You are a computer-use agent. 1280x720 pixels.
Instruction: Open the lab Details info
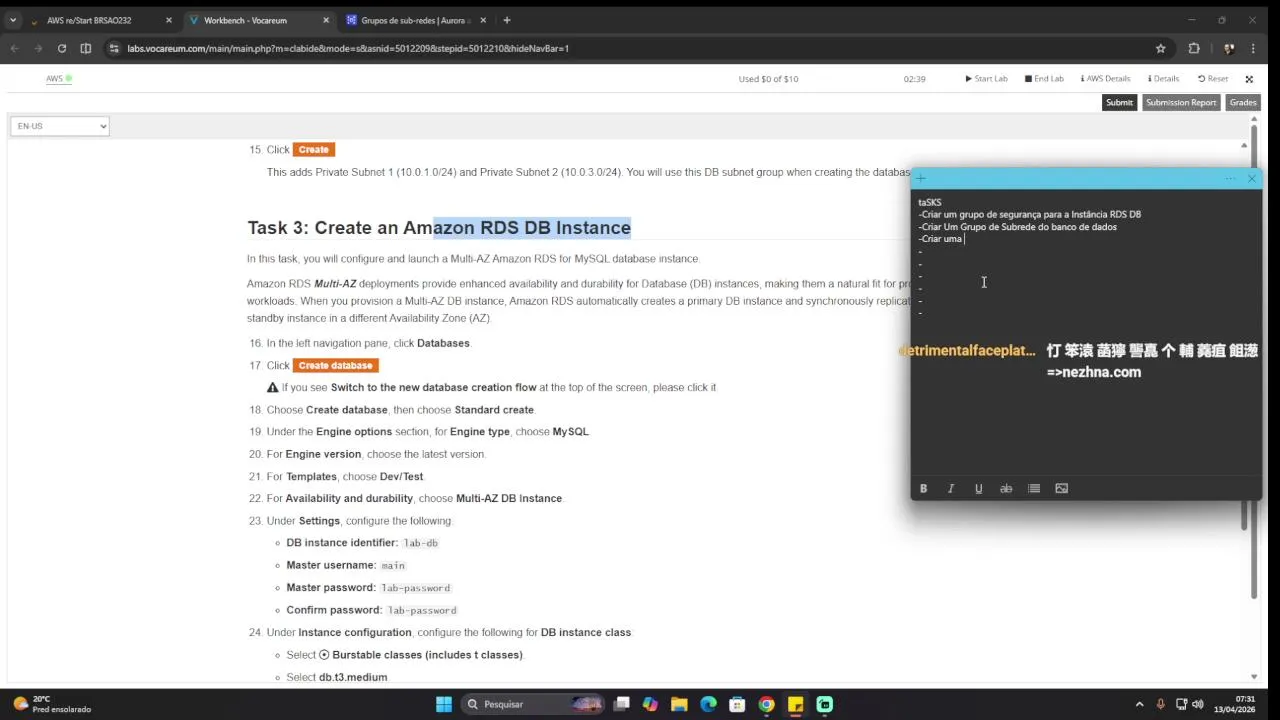click(1163, 78)
